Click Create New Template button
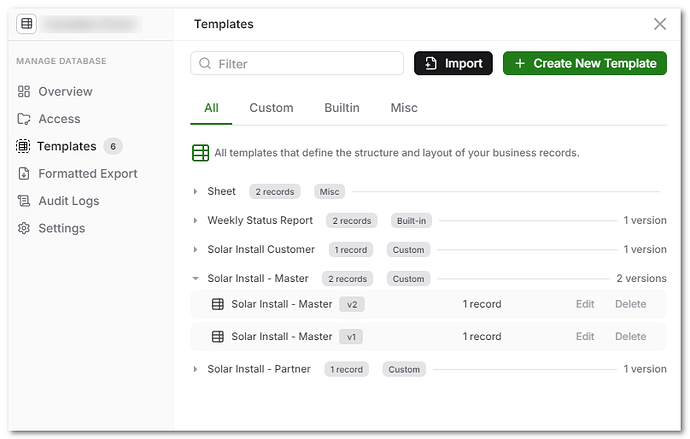This screenshot has height=439, width=690. tap(584, 63)
